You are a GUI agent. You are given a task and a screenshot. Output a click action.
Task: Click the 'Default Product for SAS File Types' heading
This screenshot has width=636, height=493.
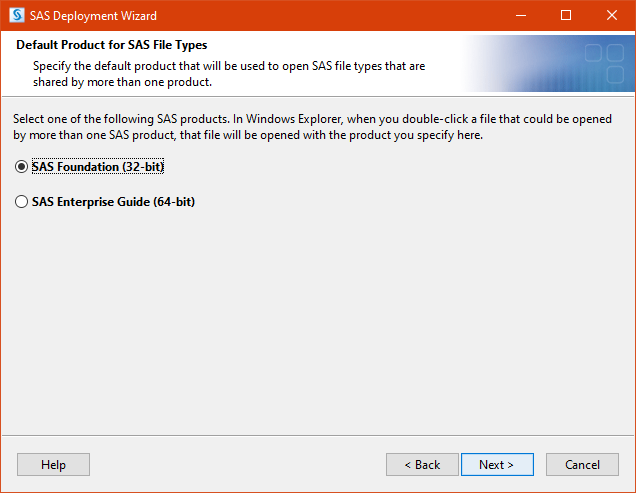pos(112,45)
